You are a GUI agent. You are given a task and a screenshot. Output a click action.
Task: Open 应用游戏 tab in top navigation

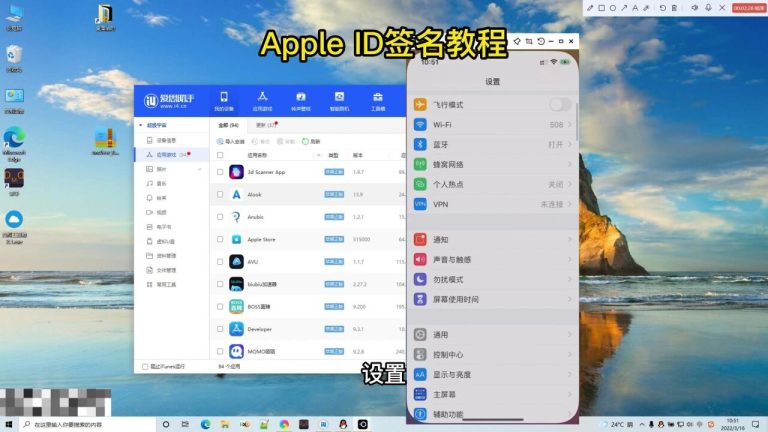click(x=263, y=101)
